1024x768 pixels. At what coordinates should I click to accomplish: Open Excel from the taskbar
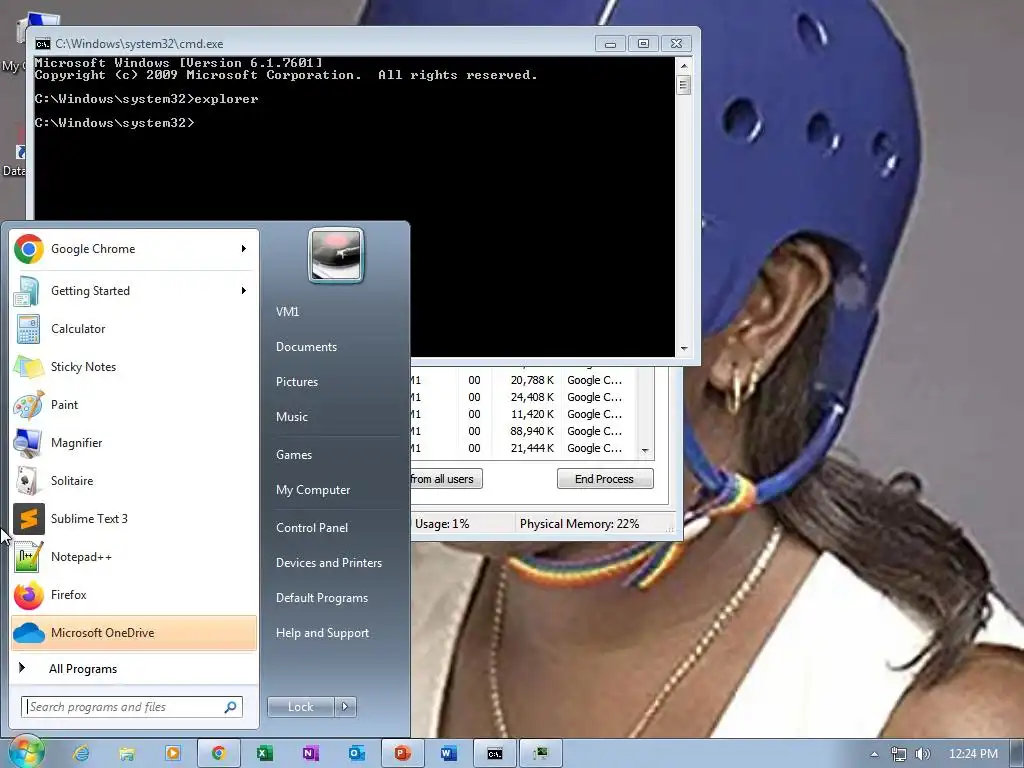pos(264,753)
